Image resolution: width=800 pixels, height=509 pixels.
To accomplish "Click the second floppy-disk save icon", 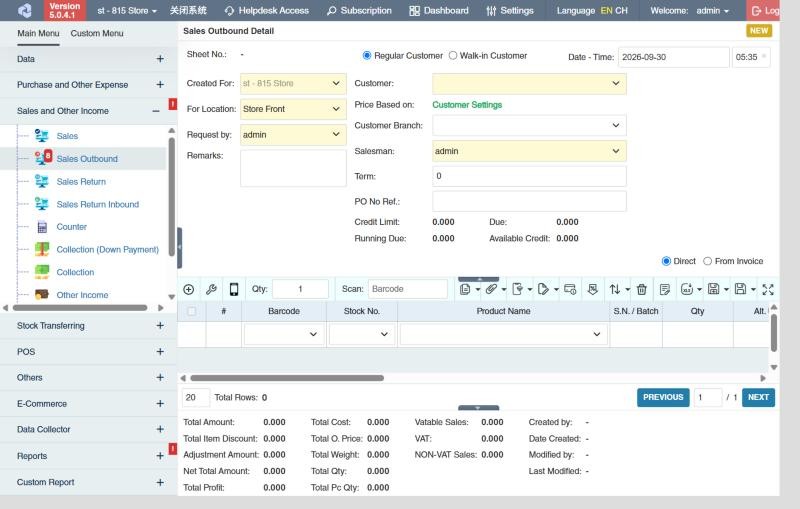I will tap(740, 289).
